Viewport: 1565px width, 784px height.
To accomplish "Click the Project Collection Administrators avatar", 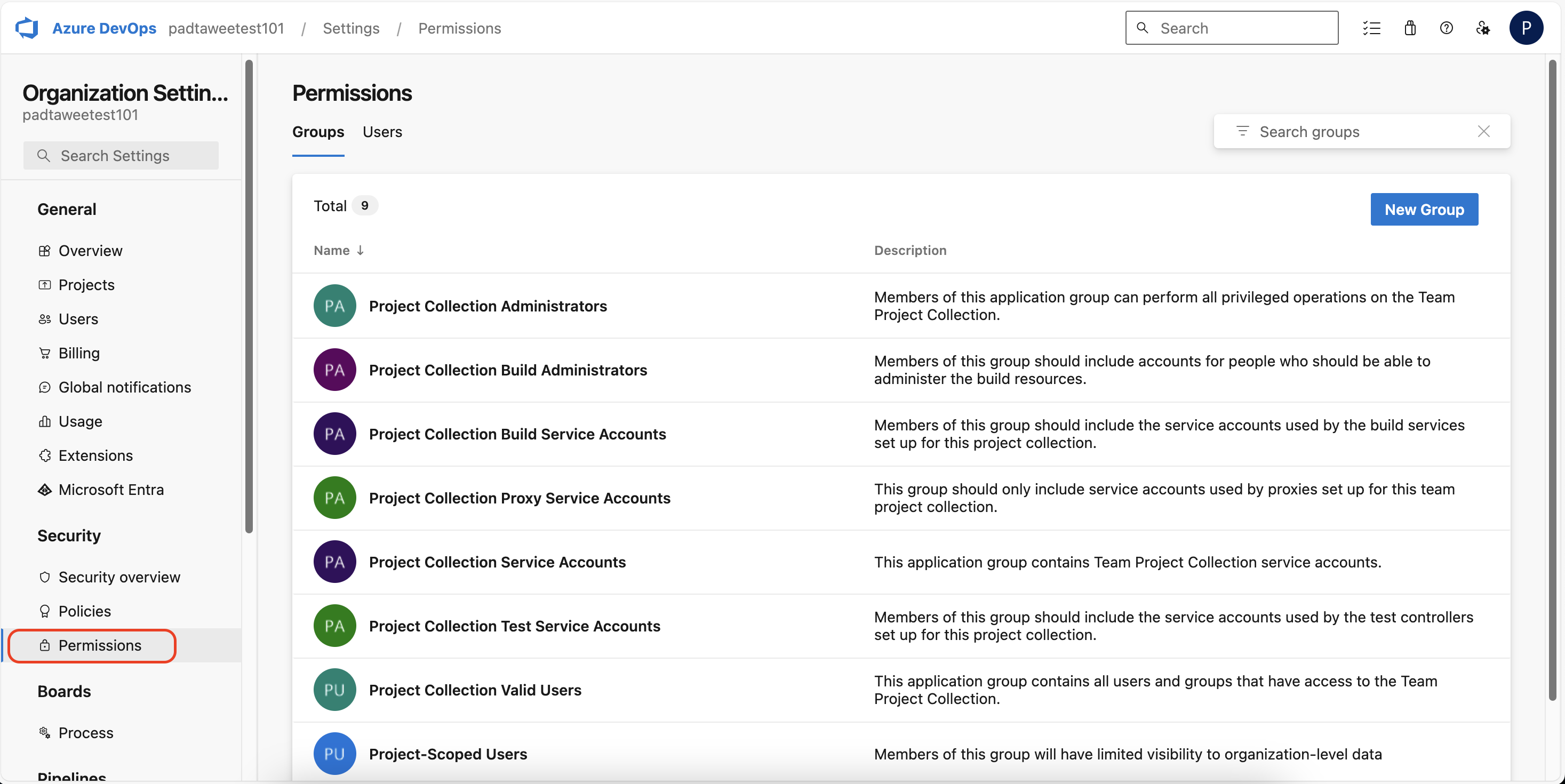I will (x=334, y=306).
